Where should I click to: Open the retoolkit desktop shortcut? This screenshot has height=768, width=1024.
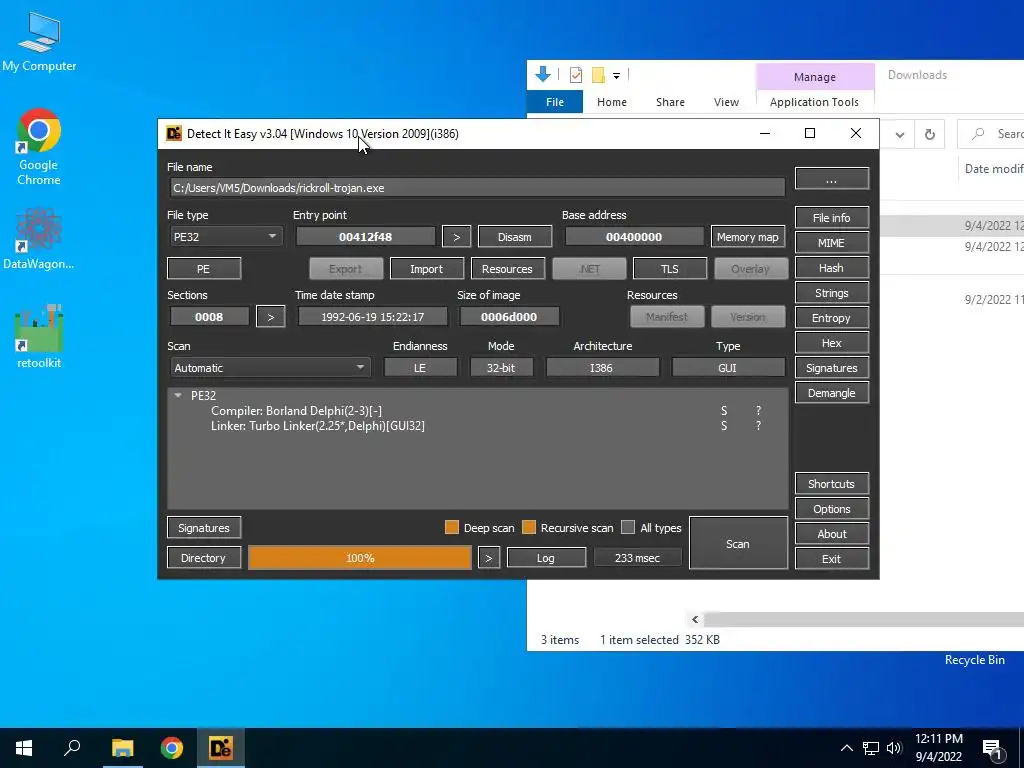39,336
